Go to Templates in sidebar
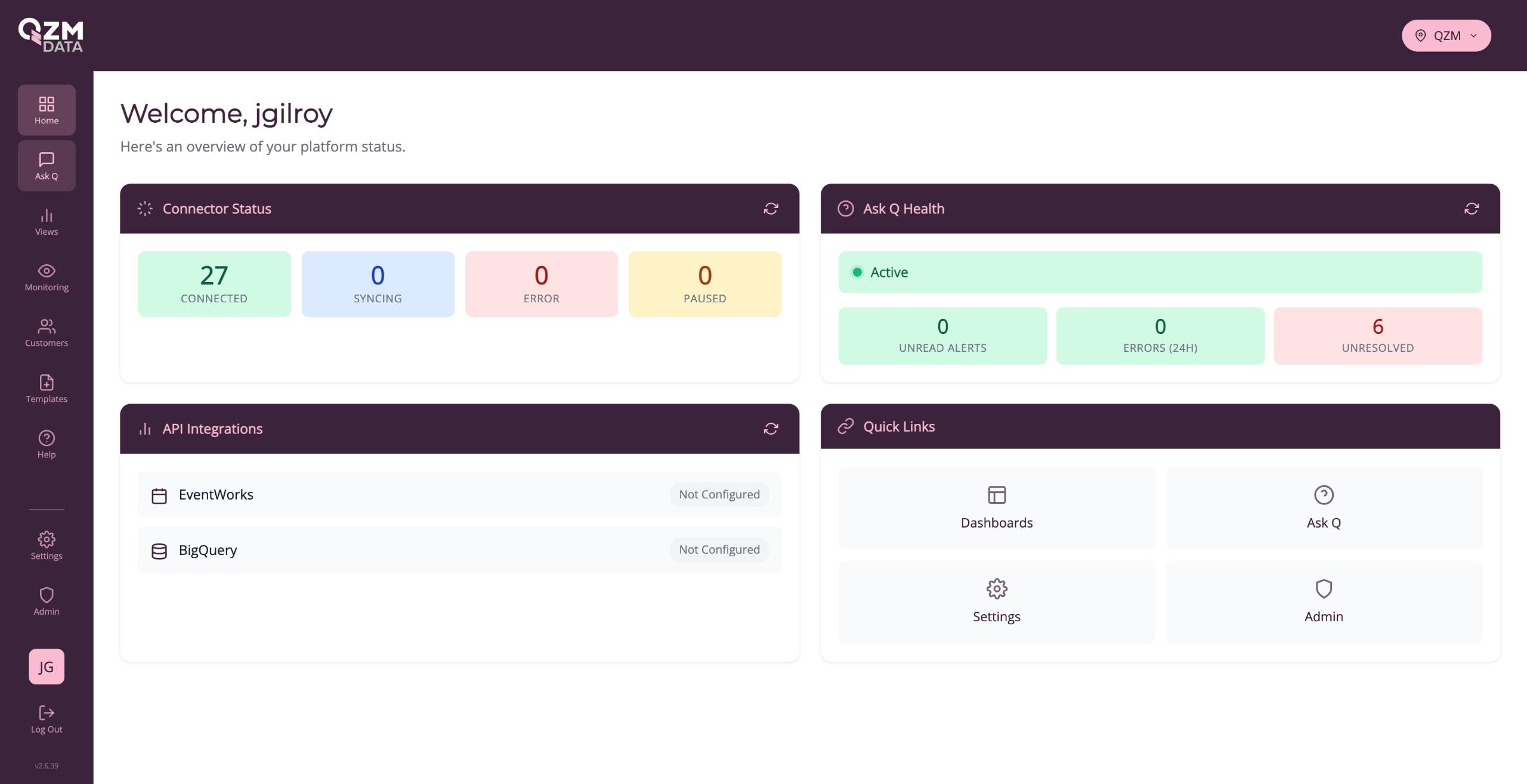Screen dimensions: 1527x784 click(47, 389)
